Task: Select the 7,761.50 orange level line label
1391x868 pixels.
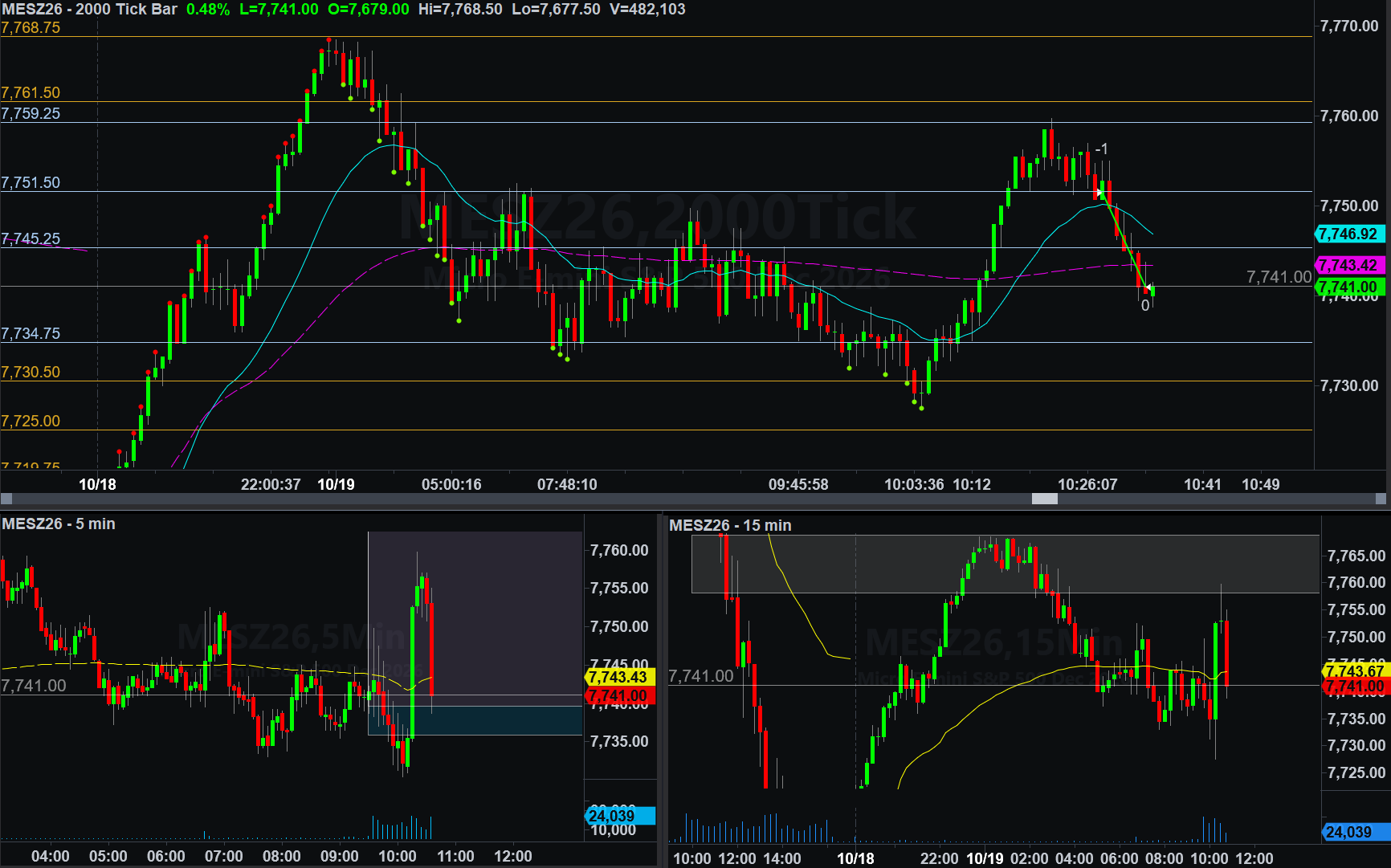Action: click(x=31, y=92)
